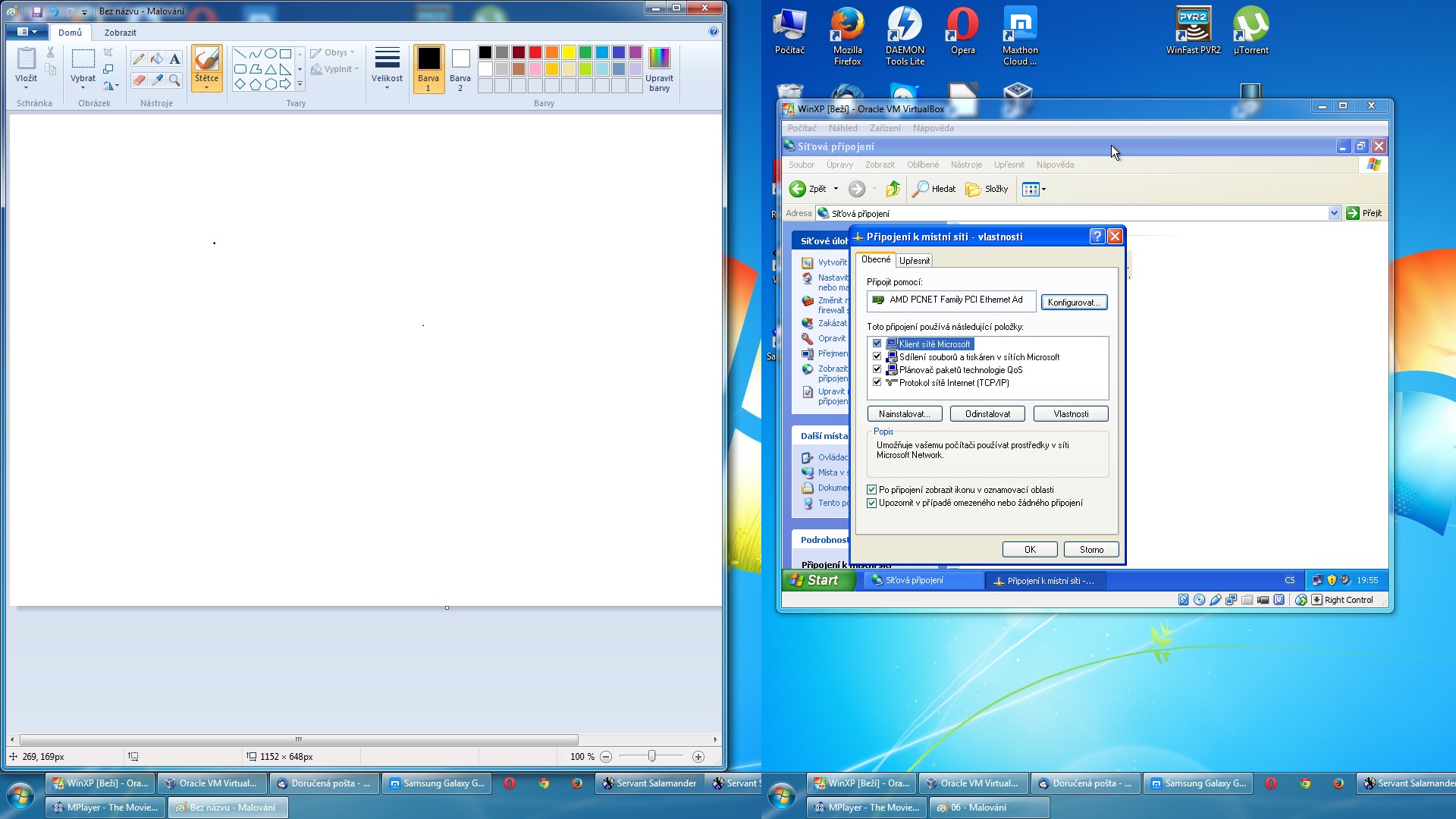The width and height of the screenshot is (1456, 819).
Task: Click the Copy icon in Paint clipboard group
Action: click(x=50, y=70)
